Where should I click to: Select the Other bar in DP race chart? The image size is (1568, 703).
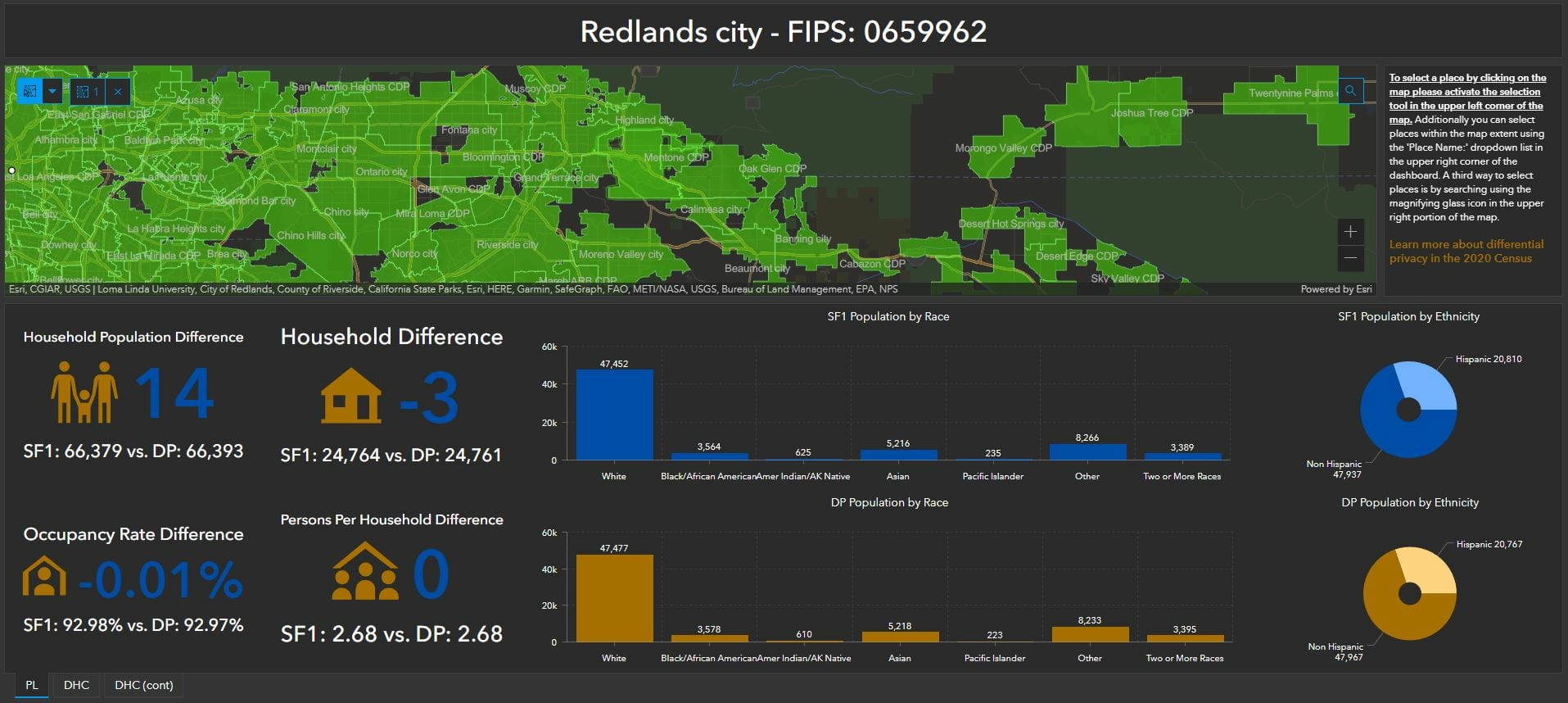coord(1090,634)
